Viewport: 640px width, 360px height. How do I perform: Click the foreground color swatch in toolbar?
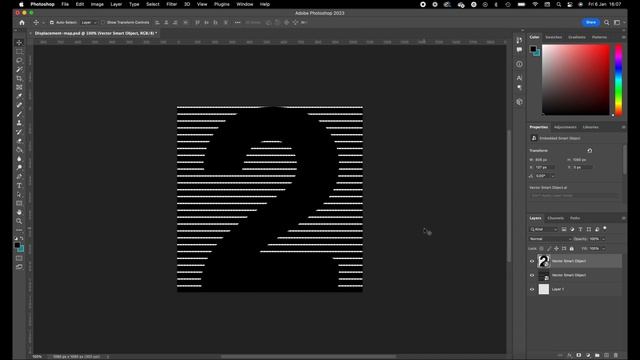[17, 245]
